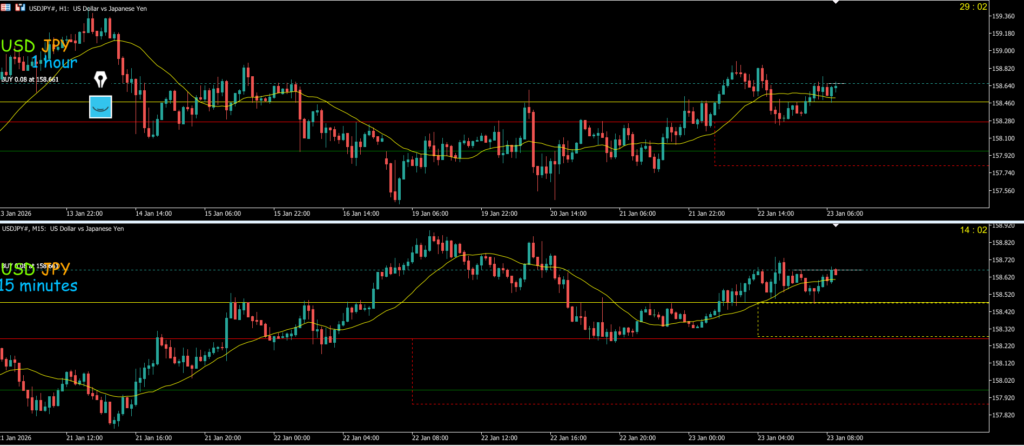Click the 14:02 timer on the M15 chart
Screen dimensions: 1024x446
(973, 230)
